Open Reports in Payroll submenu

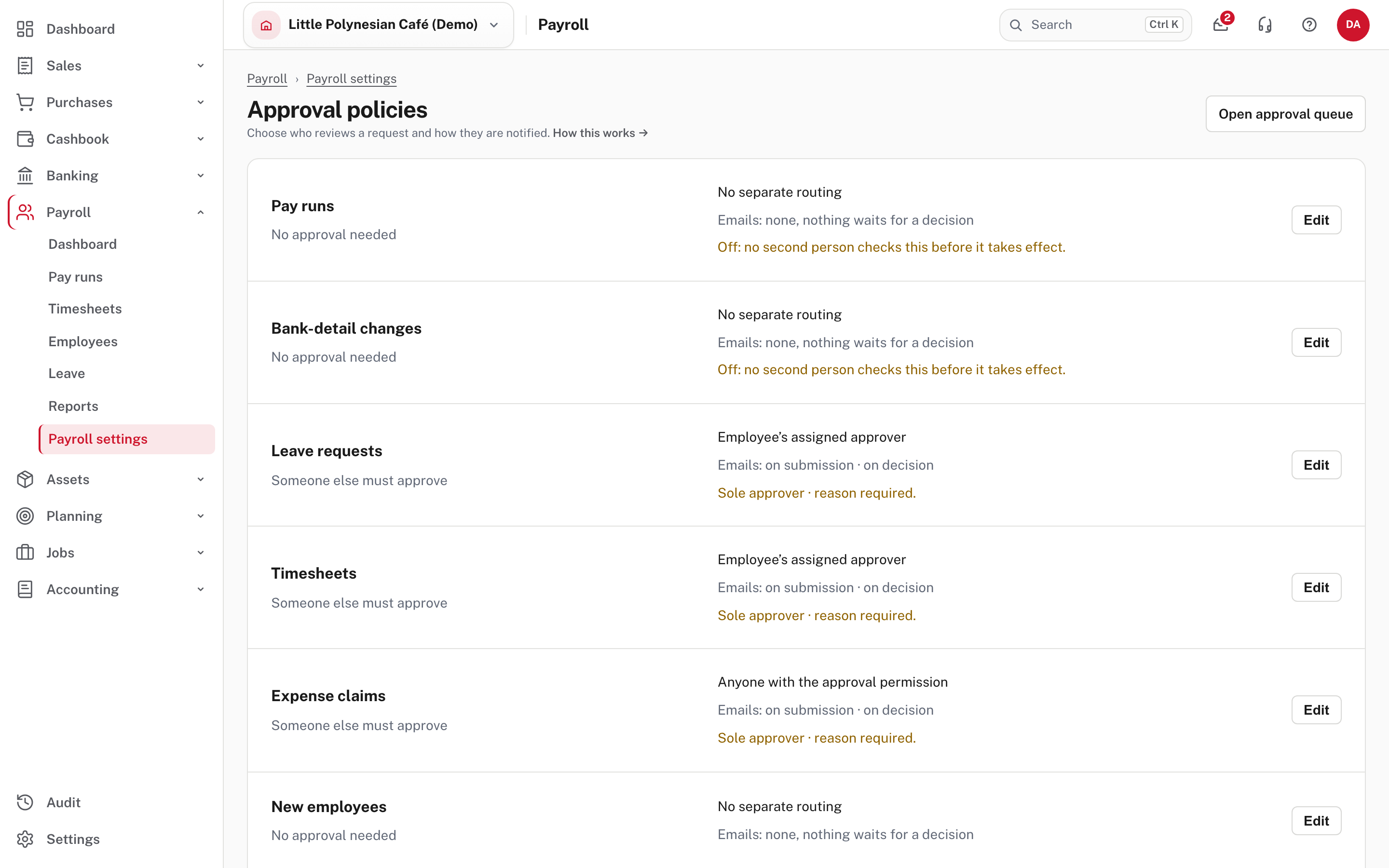click(x=126, y=407)
